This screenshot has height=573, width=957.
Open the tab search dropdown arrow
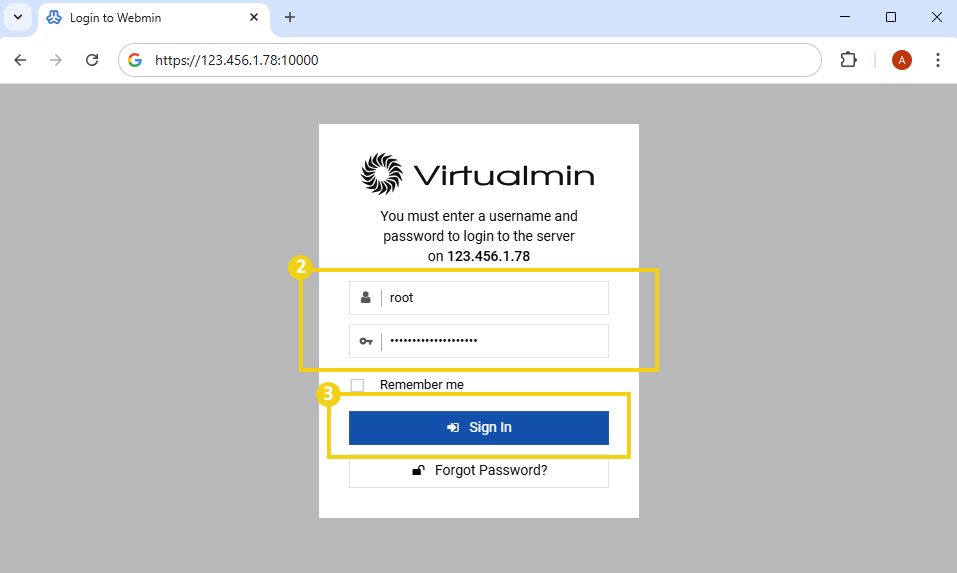coord(18,17)
